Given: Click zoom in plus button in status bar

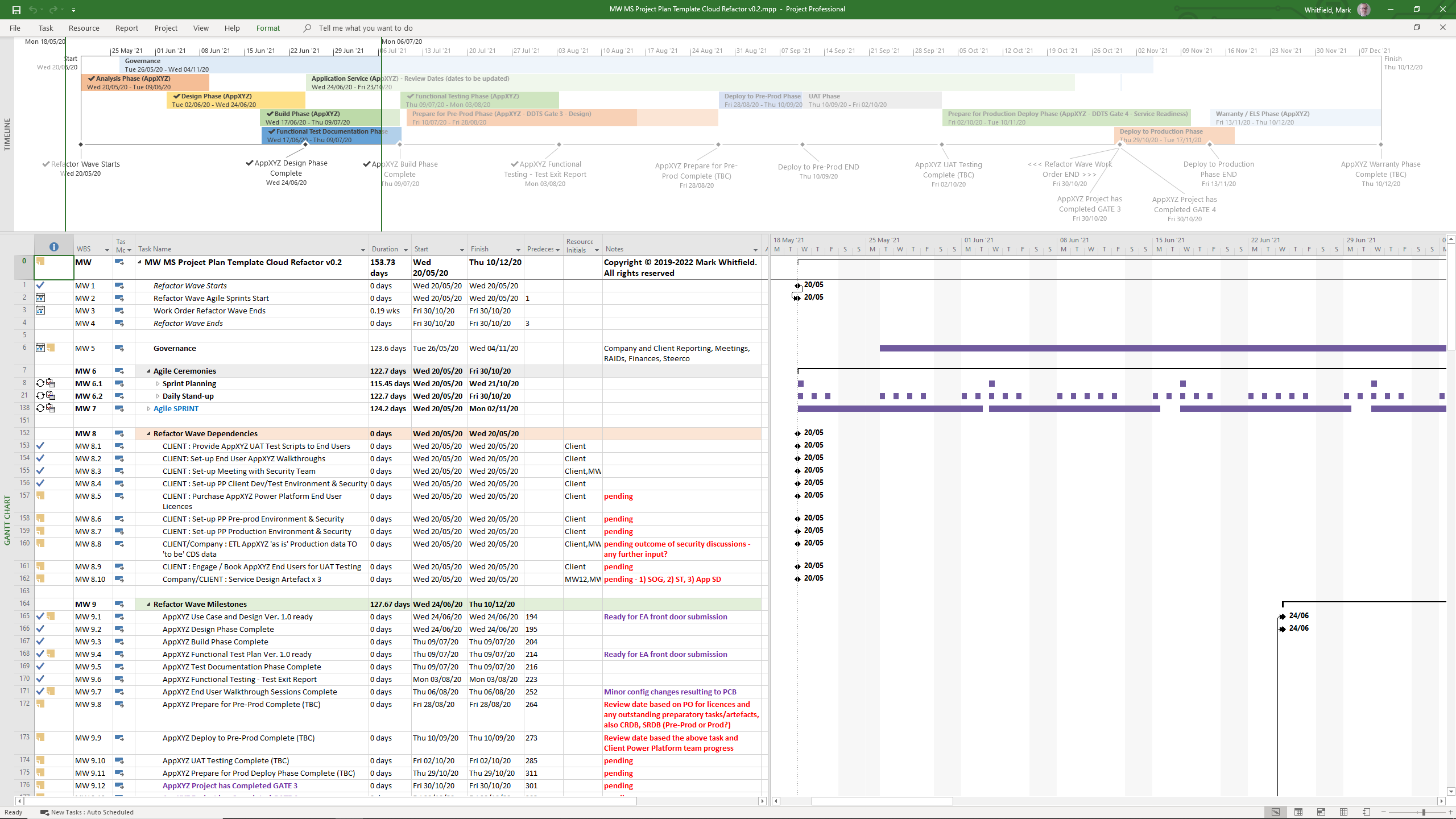Looking at the screenshot, I should pyautogui.click(x=1450, y=812).
